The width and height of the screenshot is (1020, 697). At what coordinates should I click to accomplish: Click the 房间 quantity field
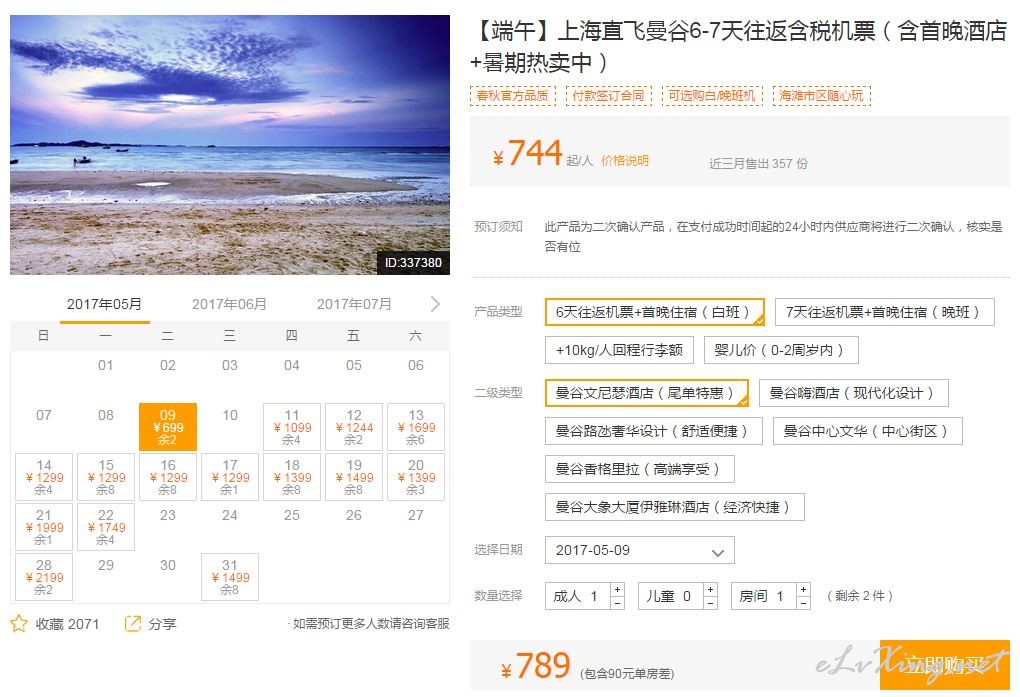[764, 596]
